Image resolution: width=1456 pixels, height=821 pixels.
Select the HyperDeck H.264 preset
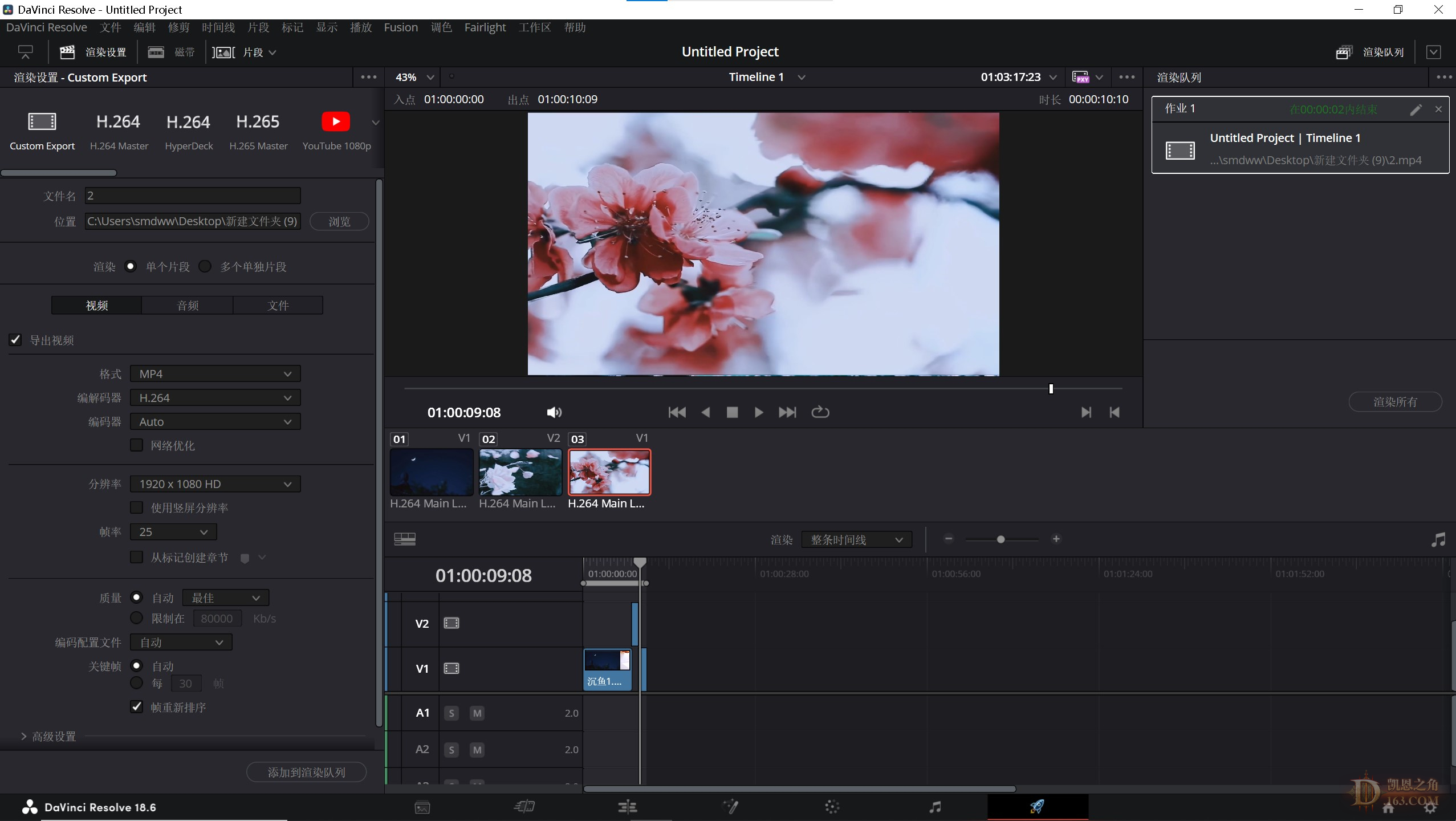pos(189,131)
